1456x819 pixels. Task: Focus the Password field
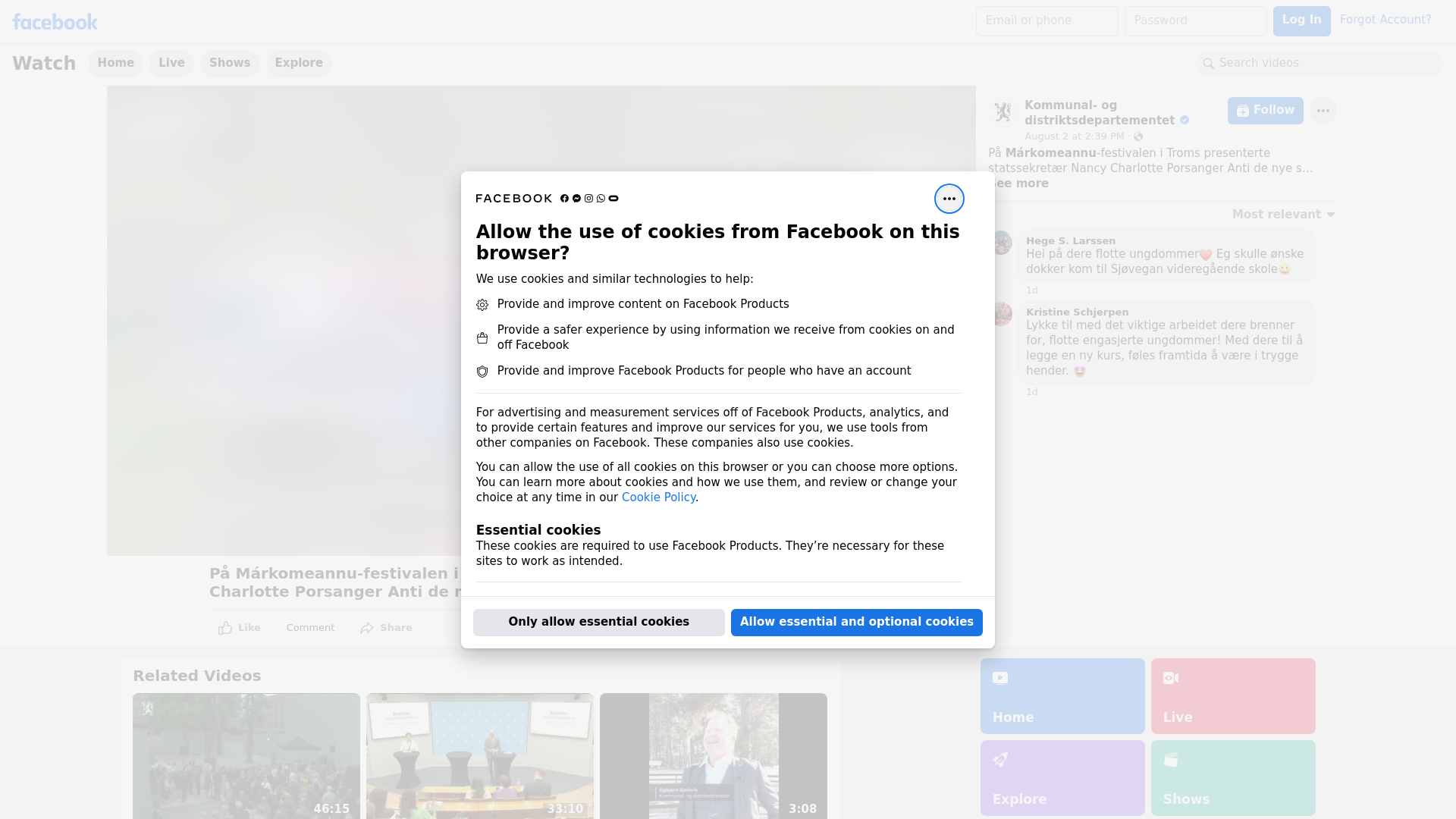1195,21
